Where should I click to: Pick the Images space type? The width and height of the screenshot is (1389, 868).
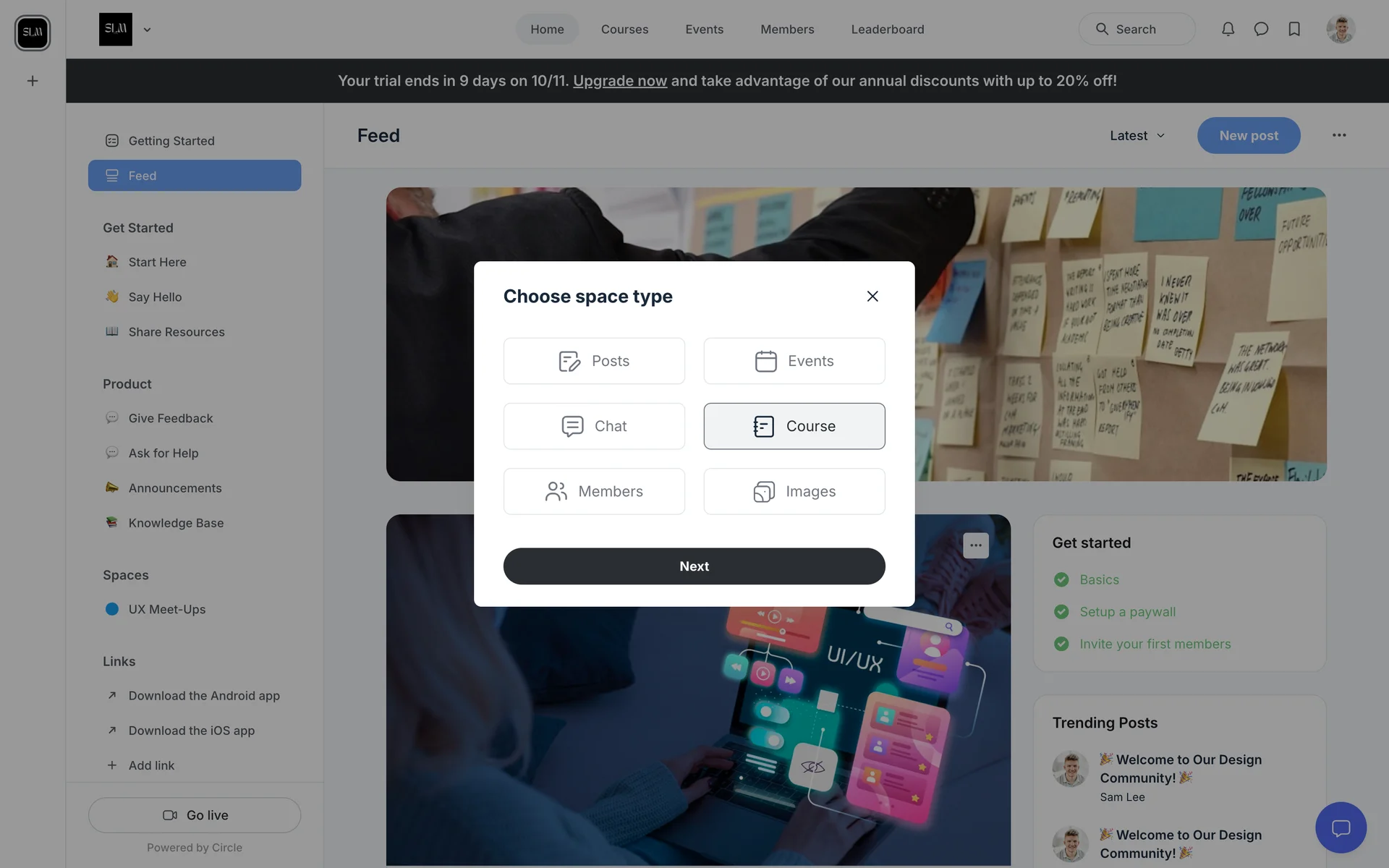click(794, 491)
